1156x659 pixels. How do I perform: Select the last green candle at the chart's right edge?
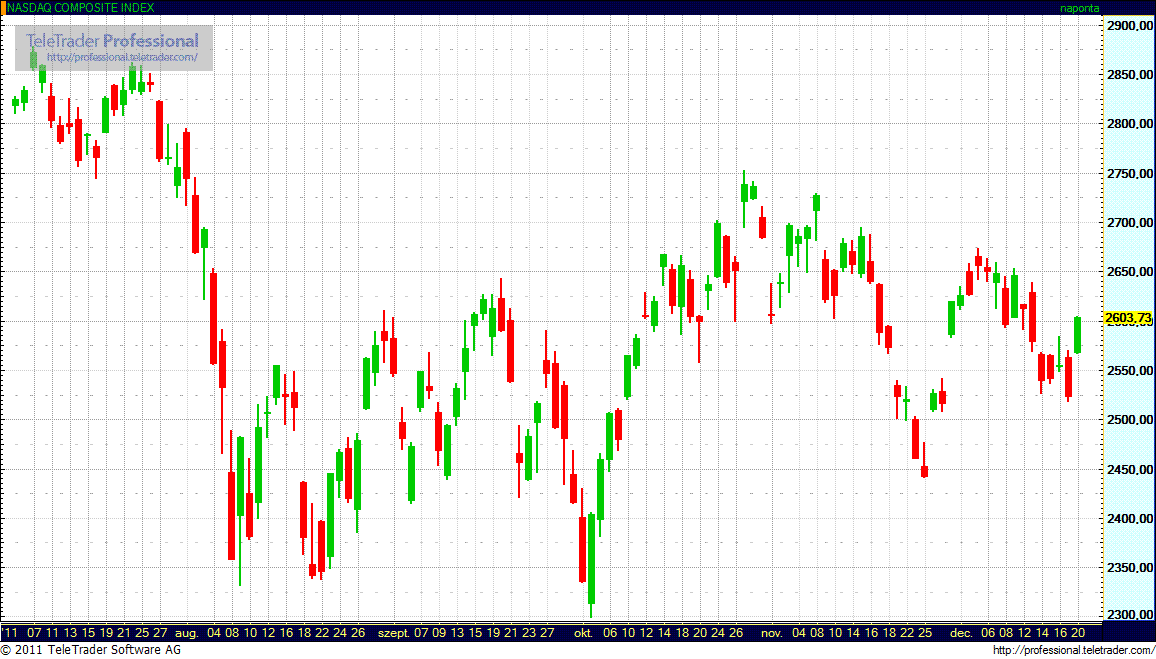coord(1077,334)
